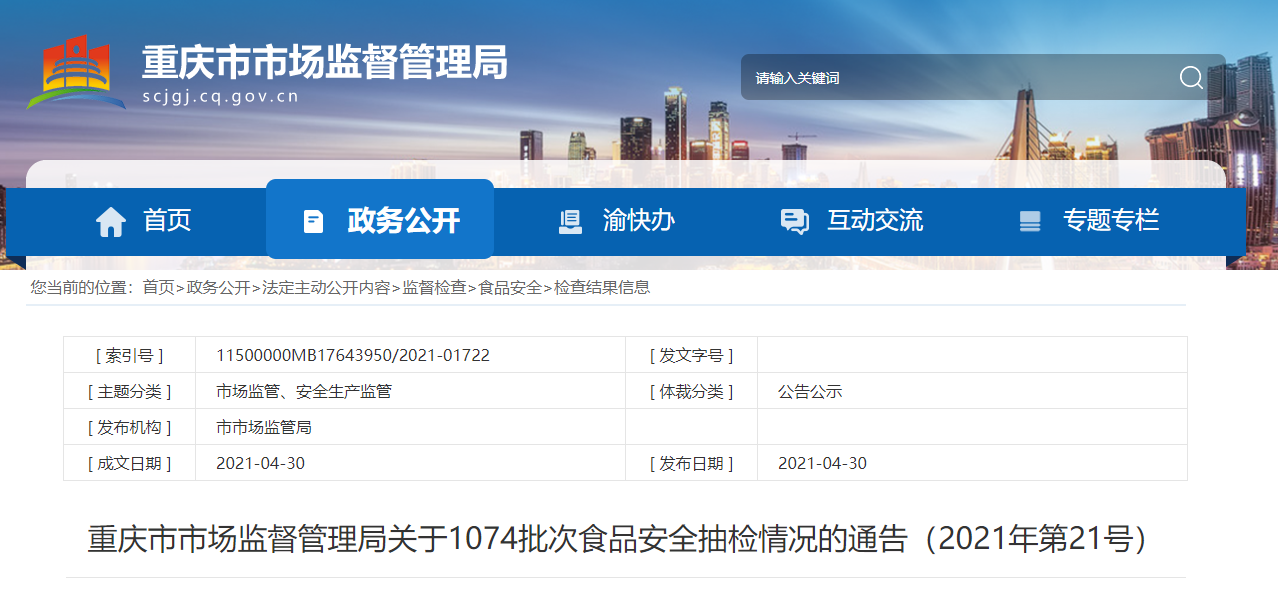The width and height of the screenshot is (1278, 600).
Task: Click the 食品安全 breadcrumb link
Action: pos(510,287)
